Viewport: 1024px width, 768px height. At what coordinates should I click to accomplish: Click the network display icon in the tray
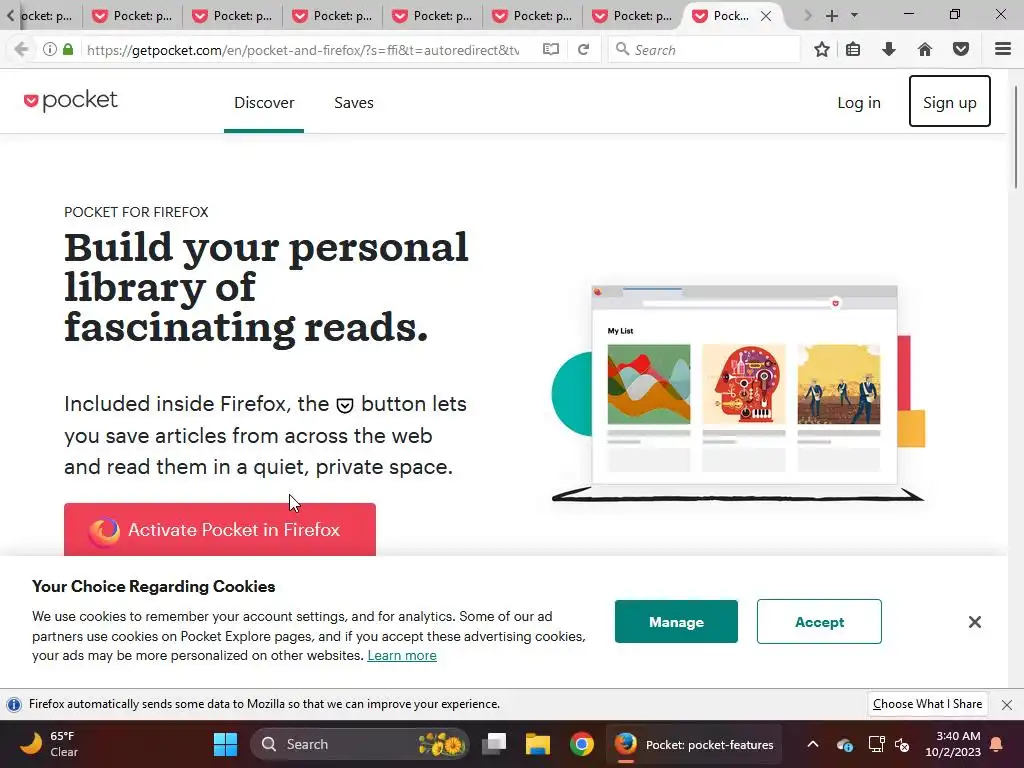pos(876,744)
